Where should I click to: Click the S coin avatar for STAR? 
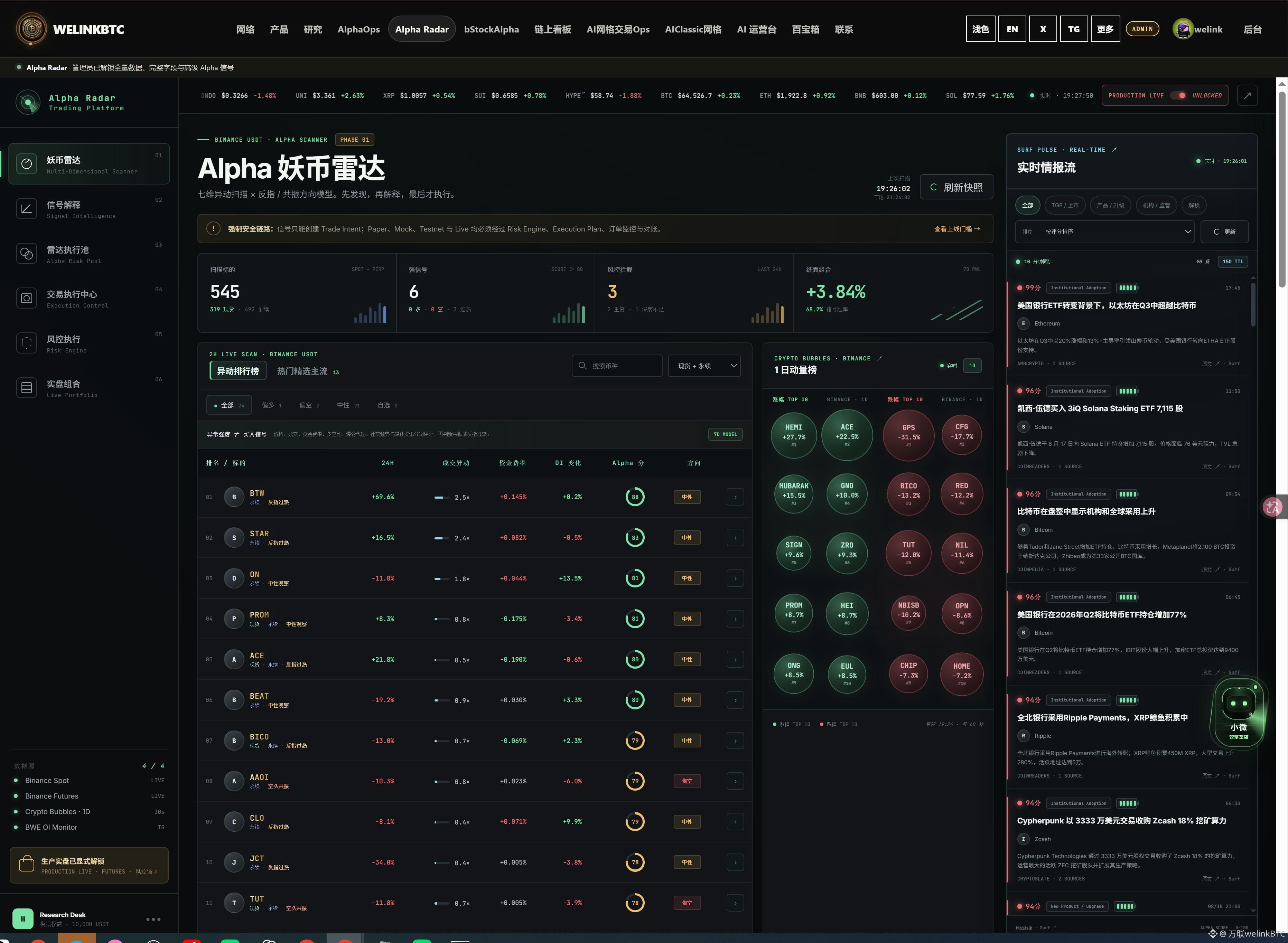pos(234,538)
